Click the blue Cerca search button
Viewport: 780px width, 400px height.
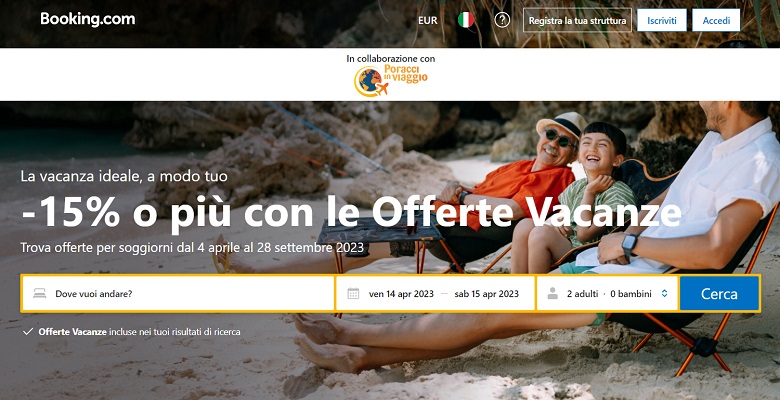(x=719, y=294)
